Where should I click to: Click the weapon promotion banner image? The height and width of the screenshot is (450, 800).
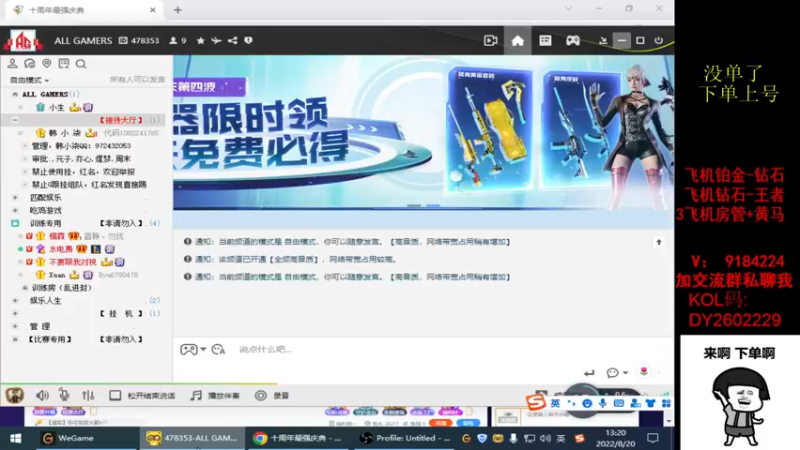(423, 133)
